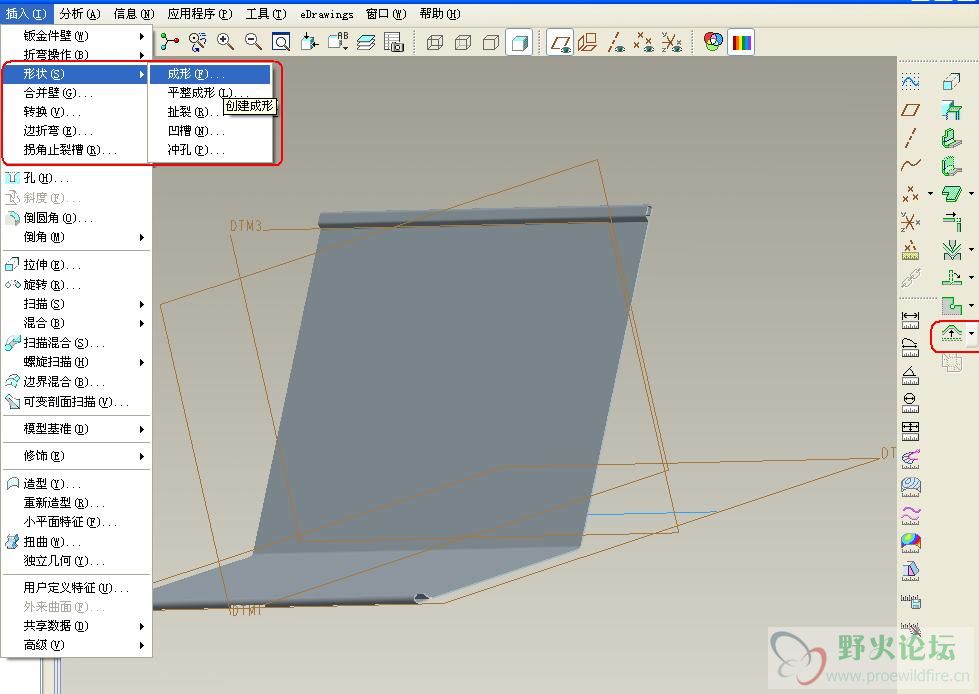Click the Form tool icon
The image size is (979, 694).
tap(951, 333)
